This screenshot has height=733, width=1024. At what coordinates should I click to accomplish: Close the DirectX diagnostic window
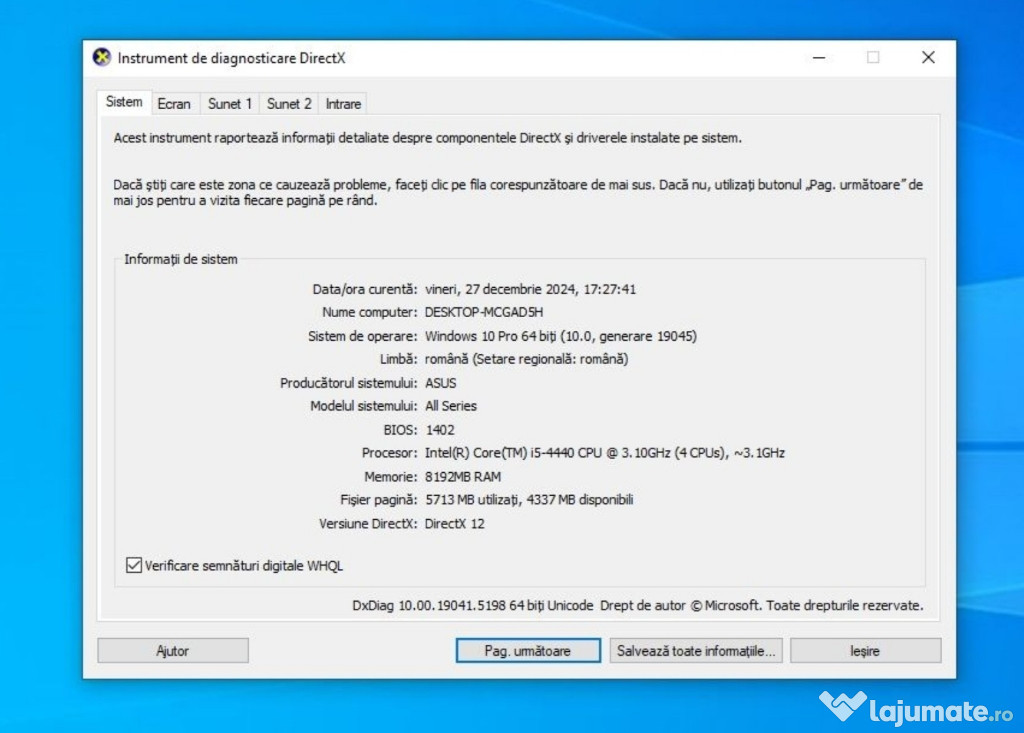(x=928, y=57)
